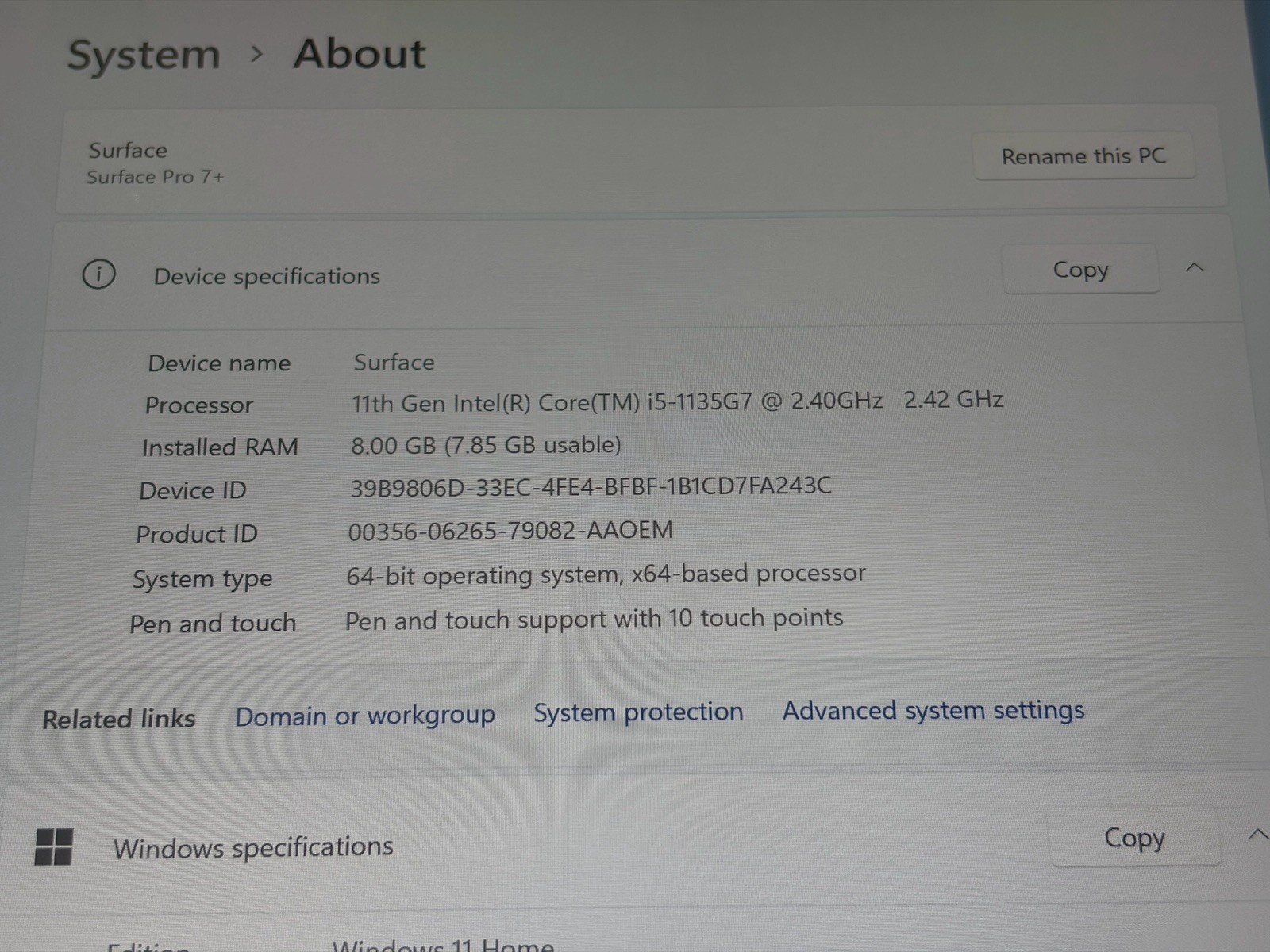Click the Pen and touch row label
1270x952 pixels.
[x=213, y=624]
